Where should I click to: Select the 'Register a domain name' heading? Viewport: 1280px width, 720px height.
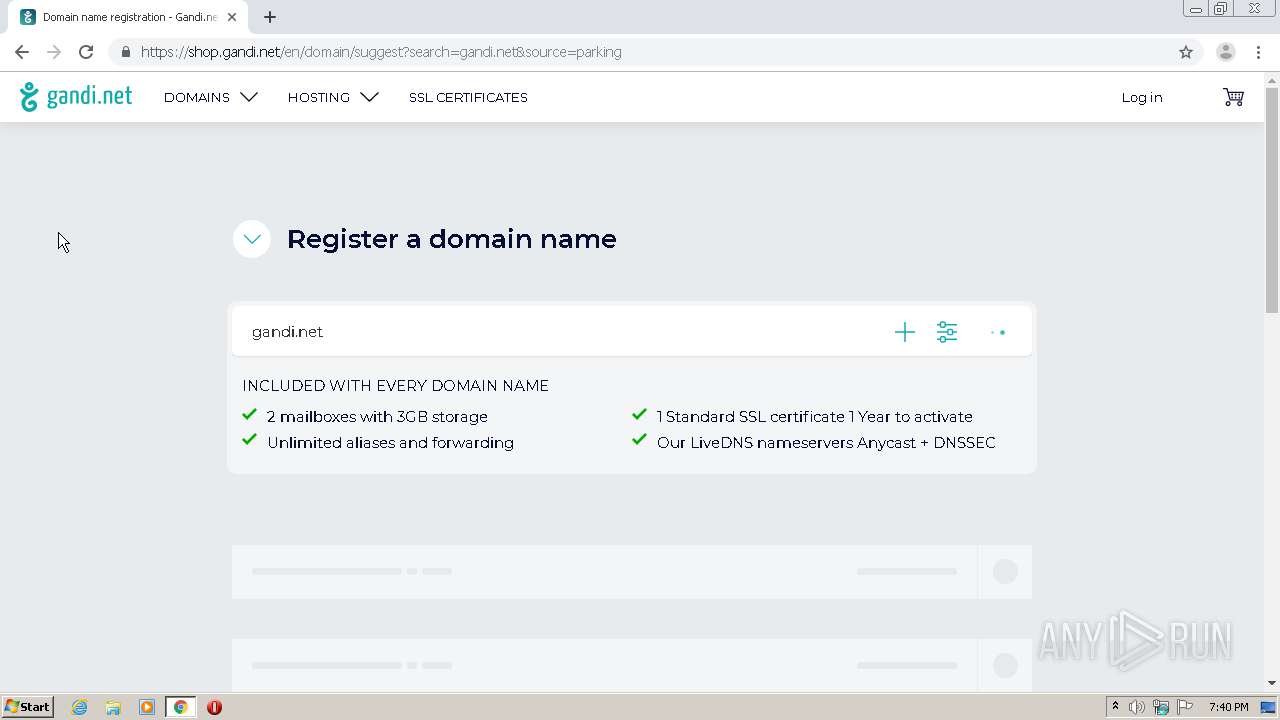(452, 239)
